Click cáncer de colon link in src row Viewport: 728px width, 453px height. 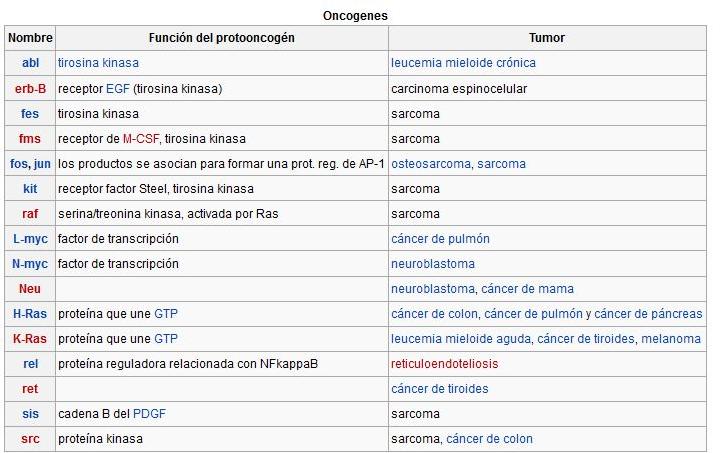pos(489,440)
